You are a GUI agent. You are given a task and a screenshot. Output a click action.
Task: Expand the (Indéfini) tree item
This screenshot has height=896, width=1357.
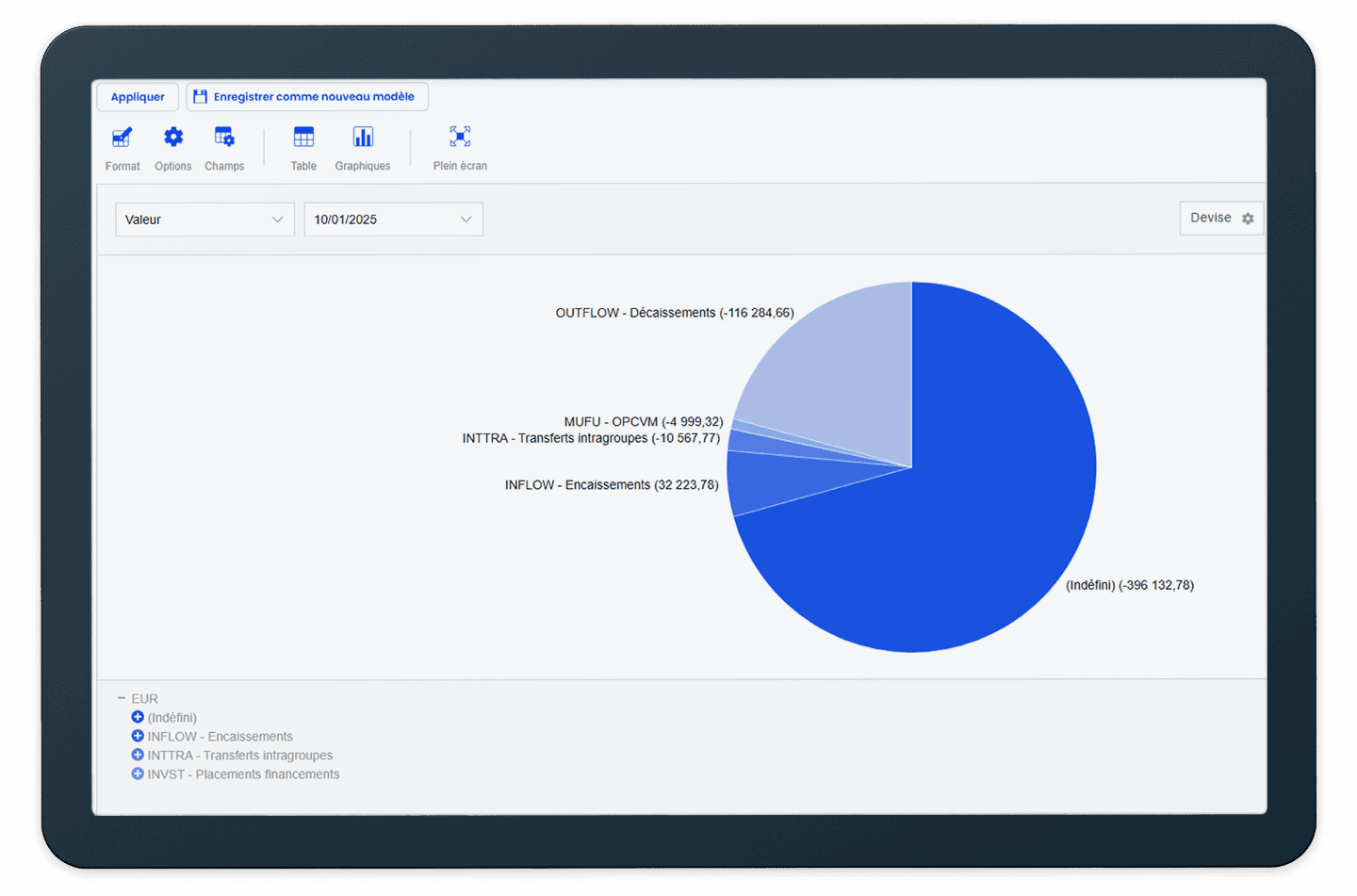(138, 717)
